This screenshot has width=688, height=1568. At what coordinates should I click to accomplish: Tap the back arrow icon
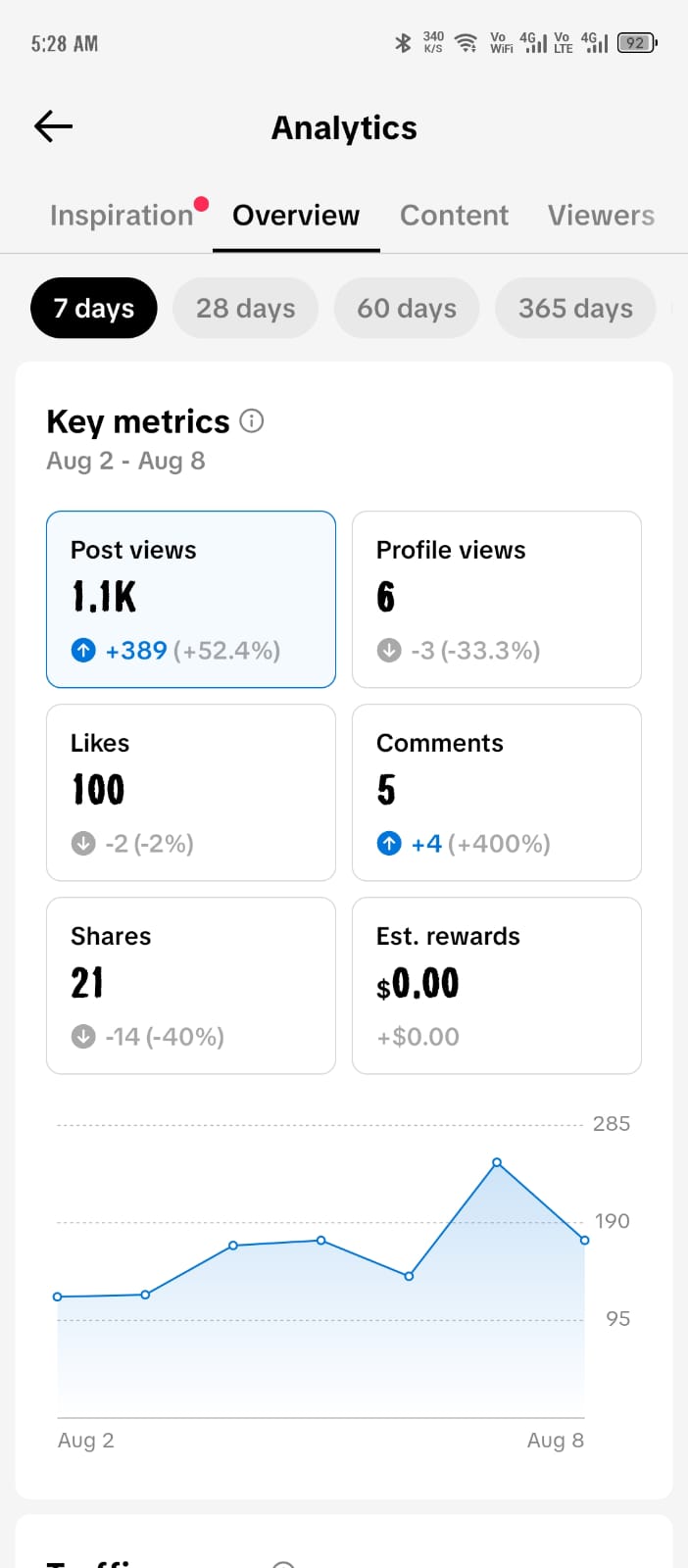click(x=54, y=126)
